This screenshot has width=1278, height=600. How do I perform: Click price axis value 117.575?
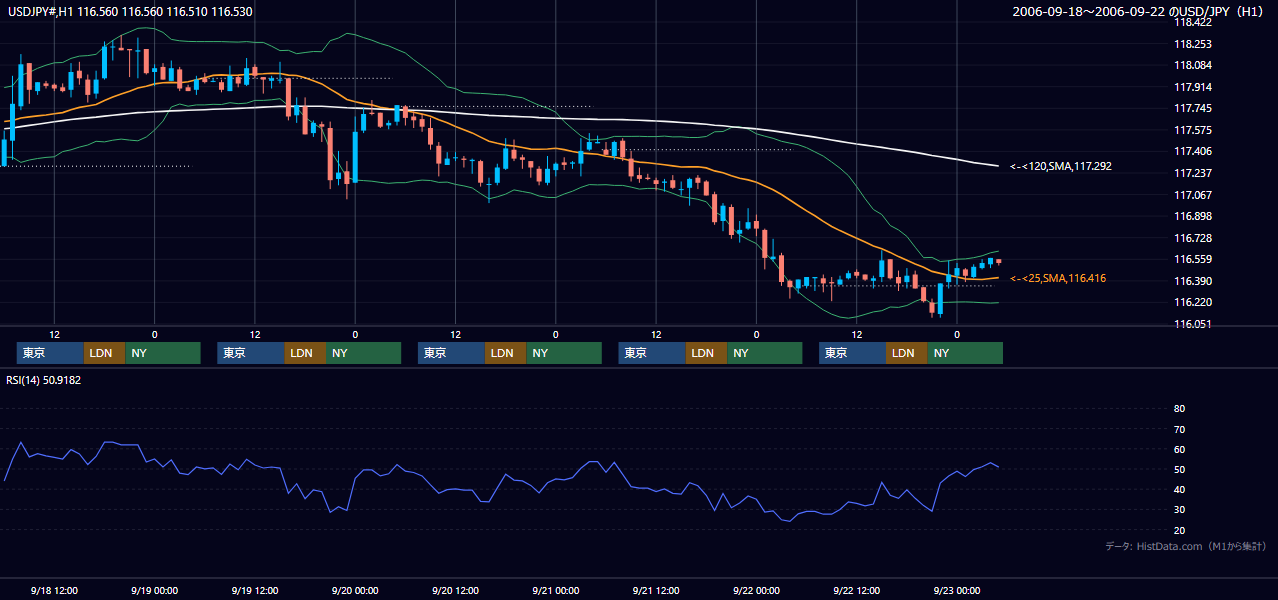pos(1192,130)
